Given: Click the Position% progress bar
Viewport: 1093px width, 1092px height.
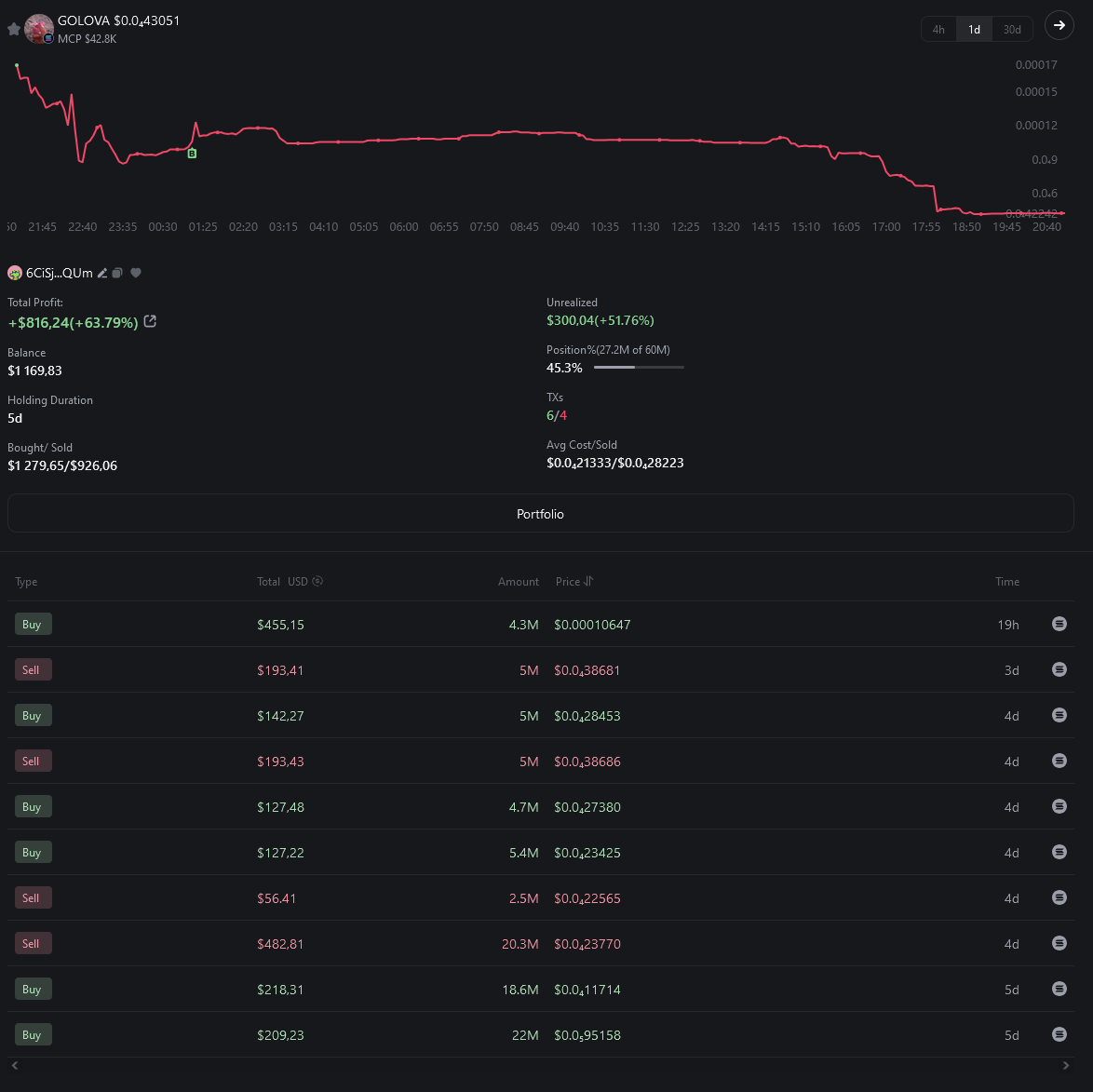Looking at the screenshot, I should 639,368.
